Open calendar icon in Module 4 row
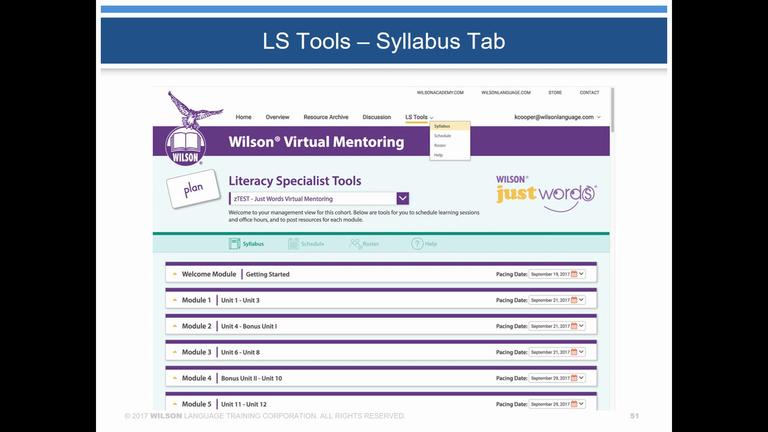Viewport: 768px width, 432px height. click(x=574, y=378)
